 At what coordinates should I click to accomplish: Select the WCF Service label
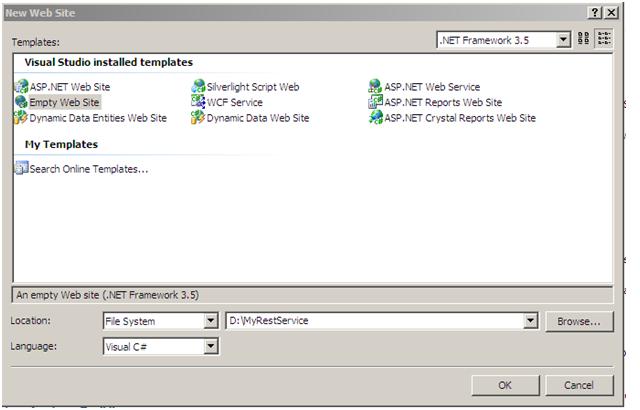coord(235,102)
